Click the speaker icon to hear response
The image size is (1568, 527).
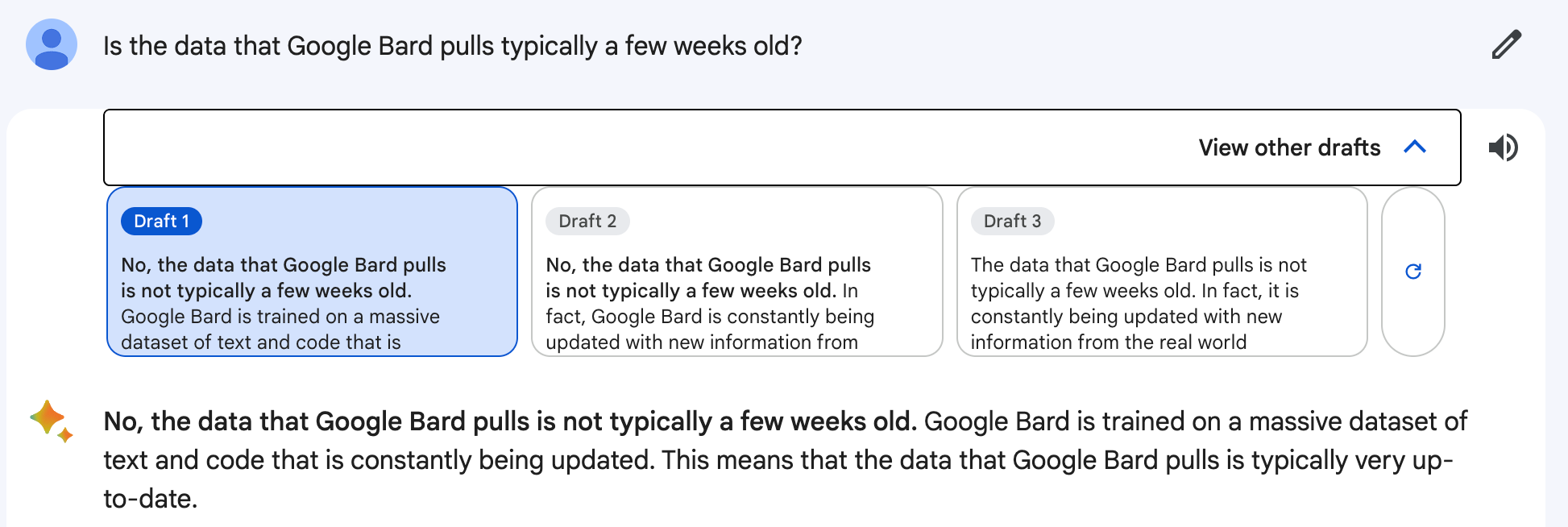click(1503, 147)
